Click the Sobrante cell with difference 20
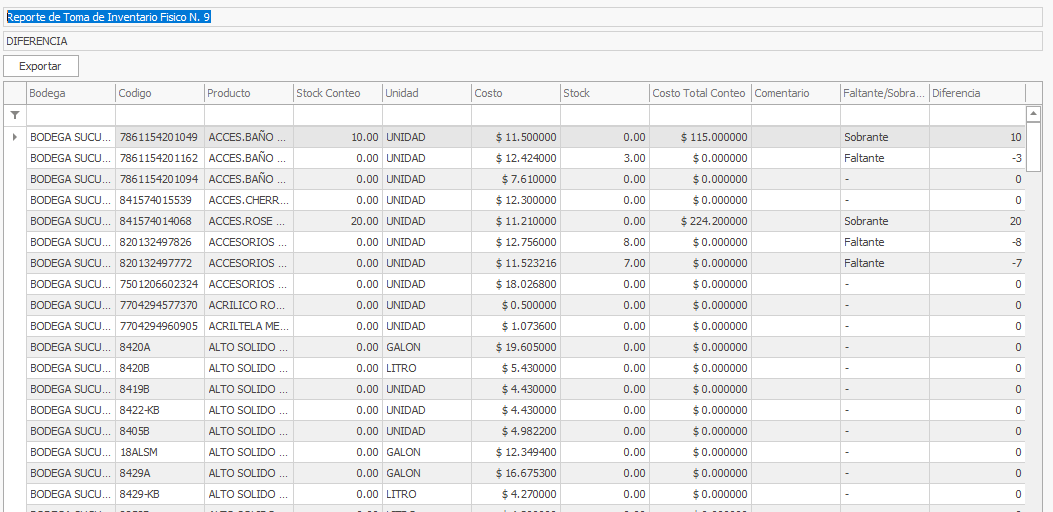This screenshot has width=1053, height=512. pyautogui.click(x=884, y=221)
